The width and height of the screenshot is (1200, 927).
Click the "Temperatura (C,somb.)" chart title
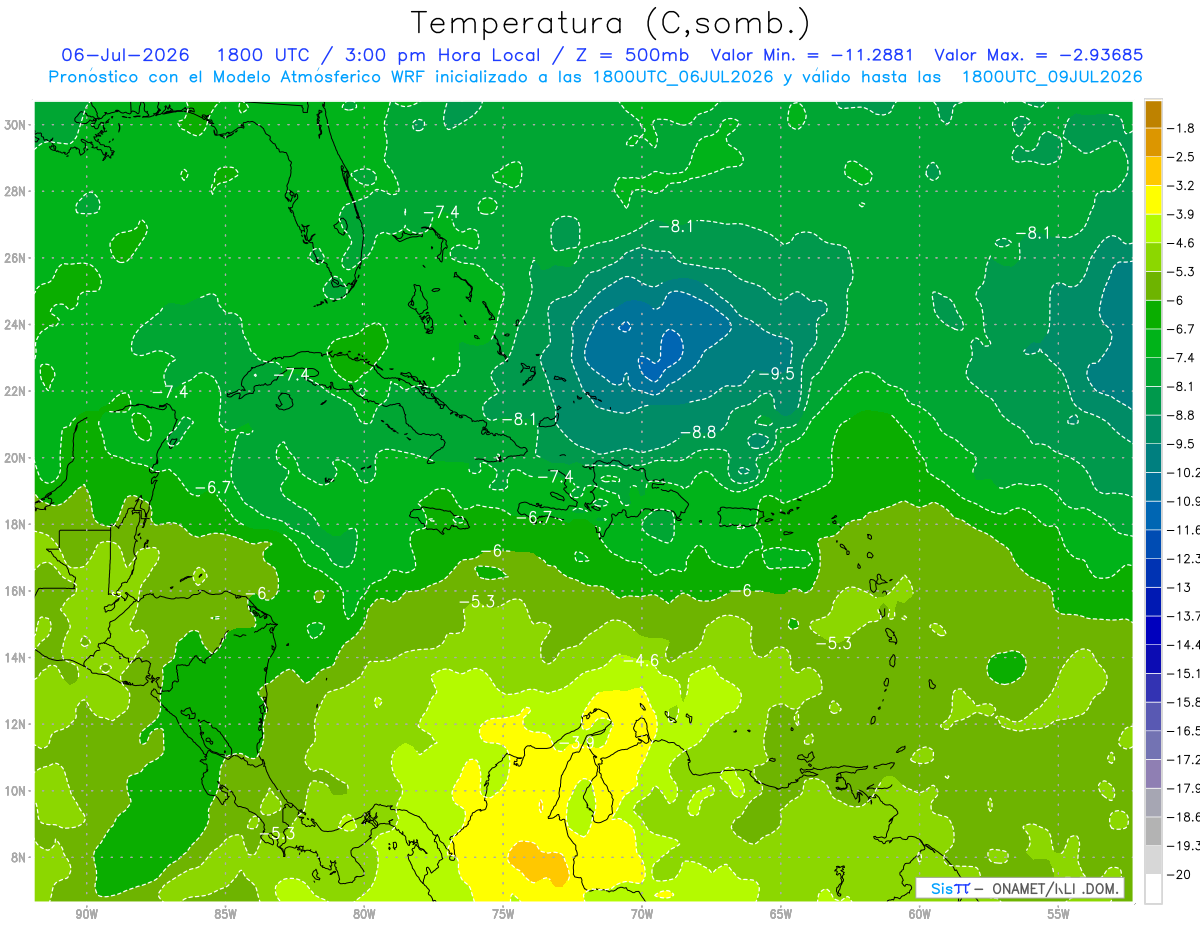pos(611,23)
